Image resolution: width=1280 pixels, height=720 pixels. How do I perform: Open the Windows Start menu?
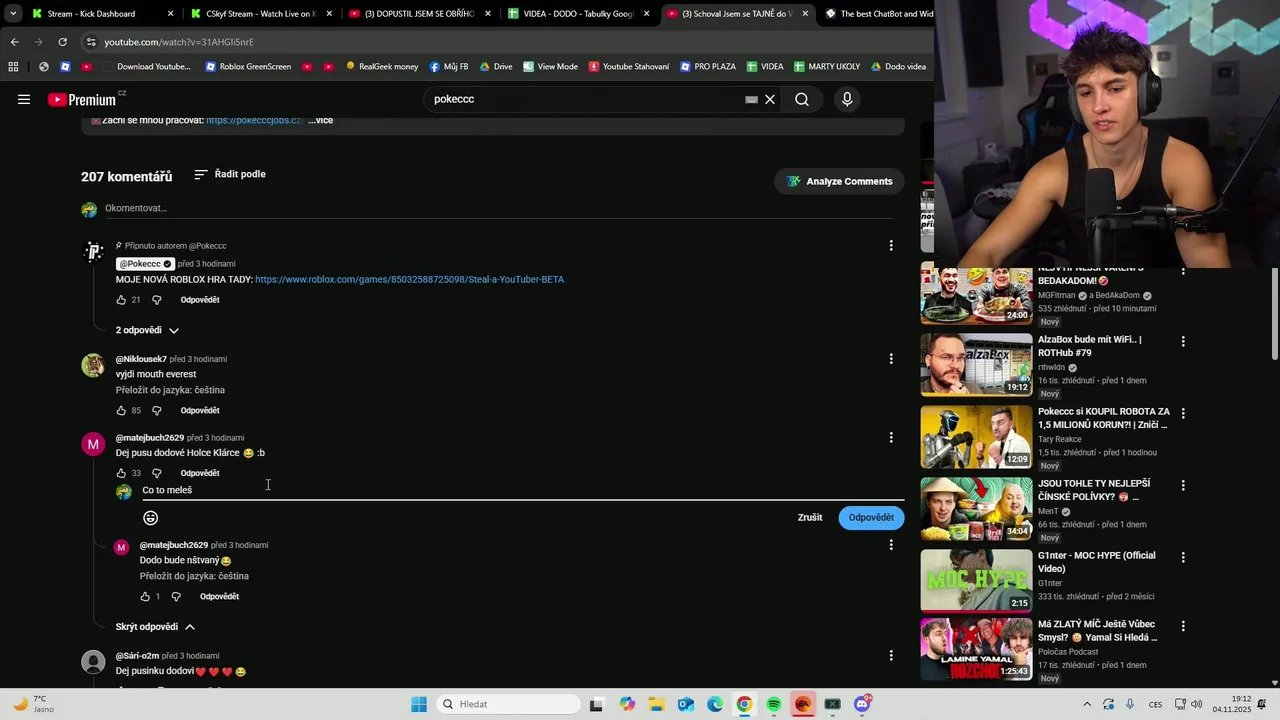click(419, 704)
